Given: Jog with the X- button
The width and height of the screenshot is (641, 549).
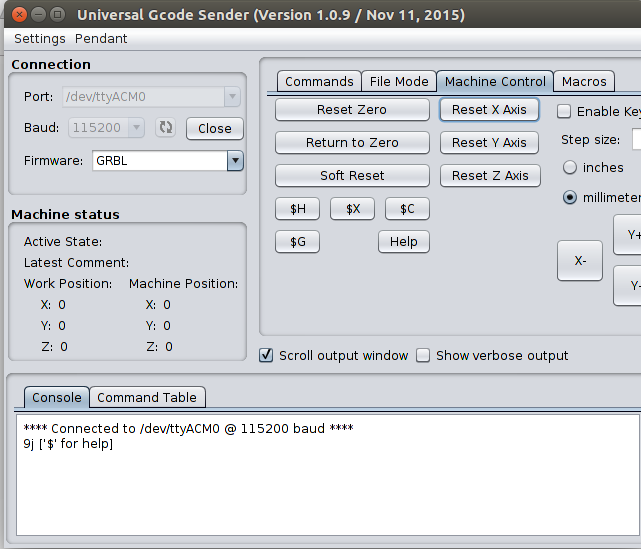Looking at the screenshot, I should [x=580, y=260].
